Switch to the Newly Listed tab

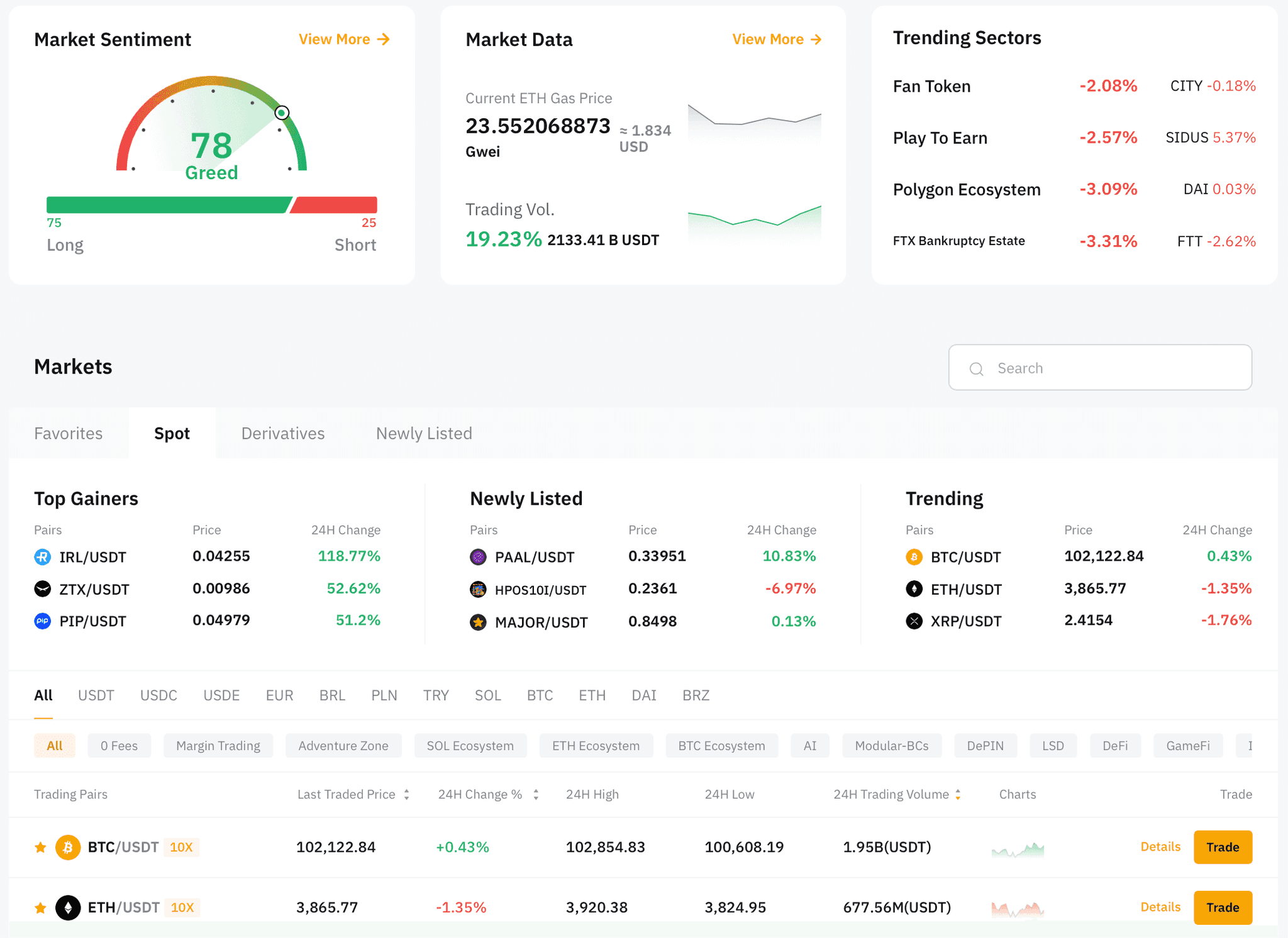[x=424, y=433]
